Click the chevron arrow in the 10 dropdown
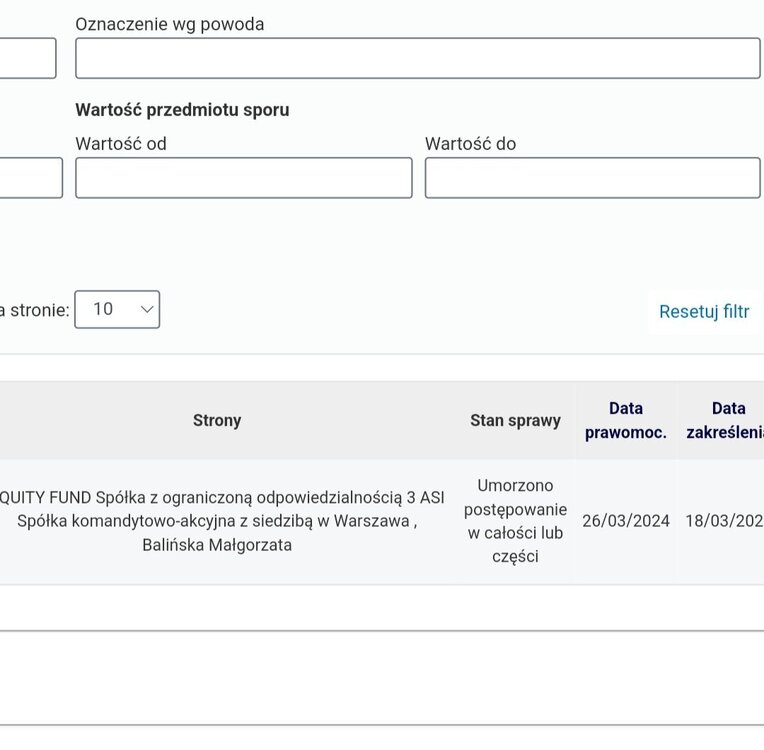The image size is (764, 750). (147, 309)
